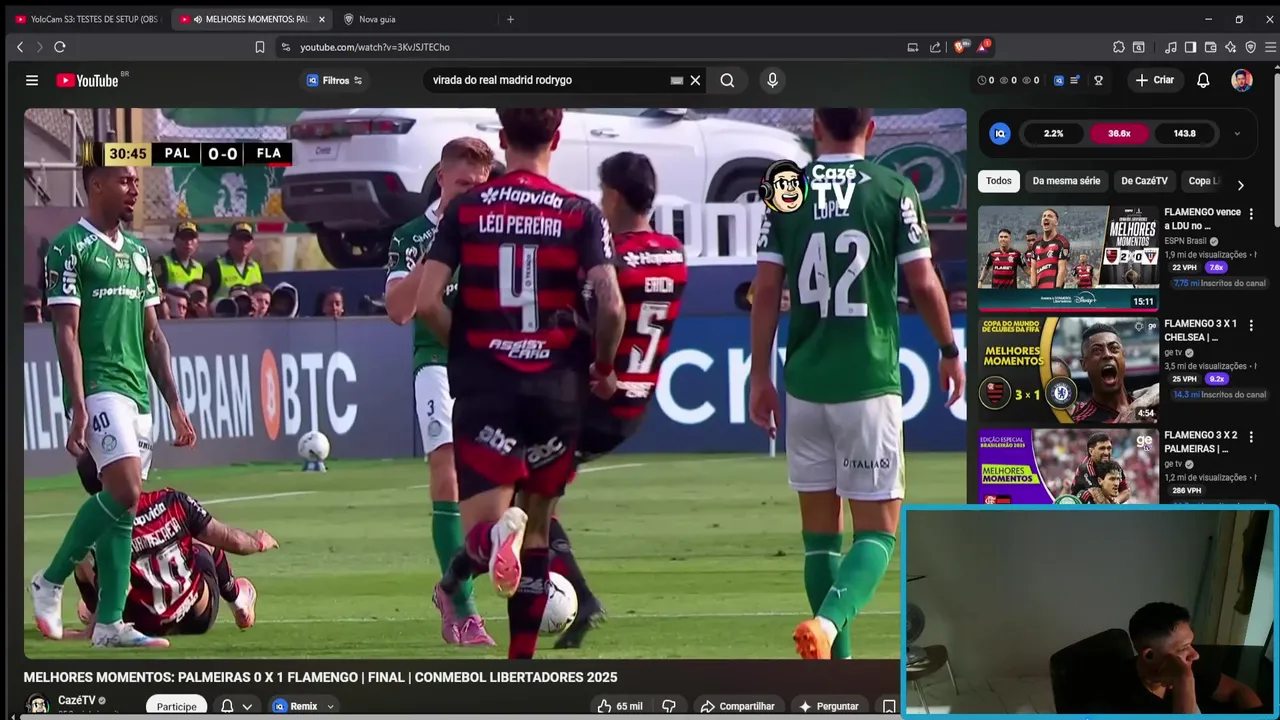The width and height of the screenshot is (1280, 720).
Task: Click the Participe join button
Action: coord(177,706)
